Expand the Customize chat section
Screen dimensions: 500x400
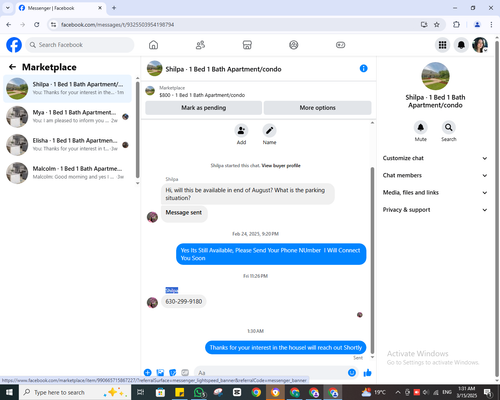pyautogui.click(x=435, y=158)
